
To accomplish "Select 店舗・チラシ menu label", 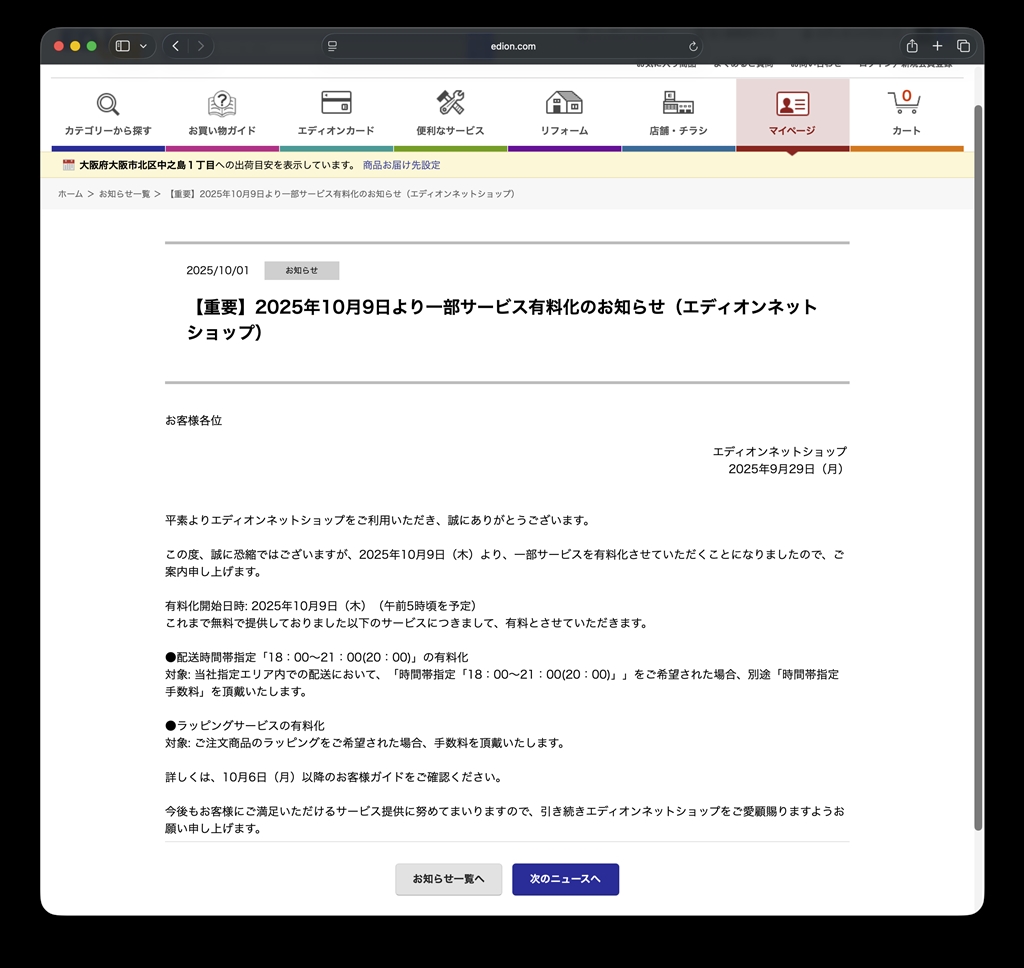I will 678,131.
